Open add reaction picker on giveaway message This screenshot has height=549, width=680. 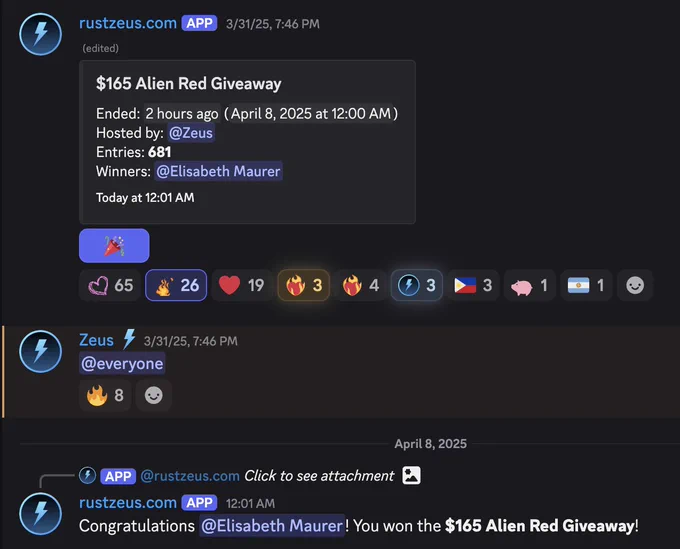point(635,285)
